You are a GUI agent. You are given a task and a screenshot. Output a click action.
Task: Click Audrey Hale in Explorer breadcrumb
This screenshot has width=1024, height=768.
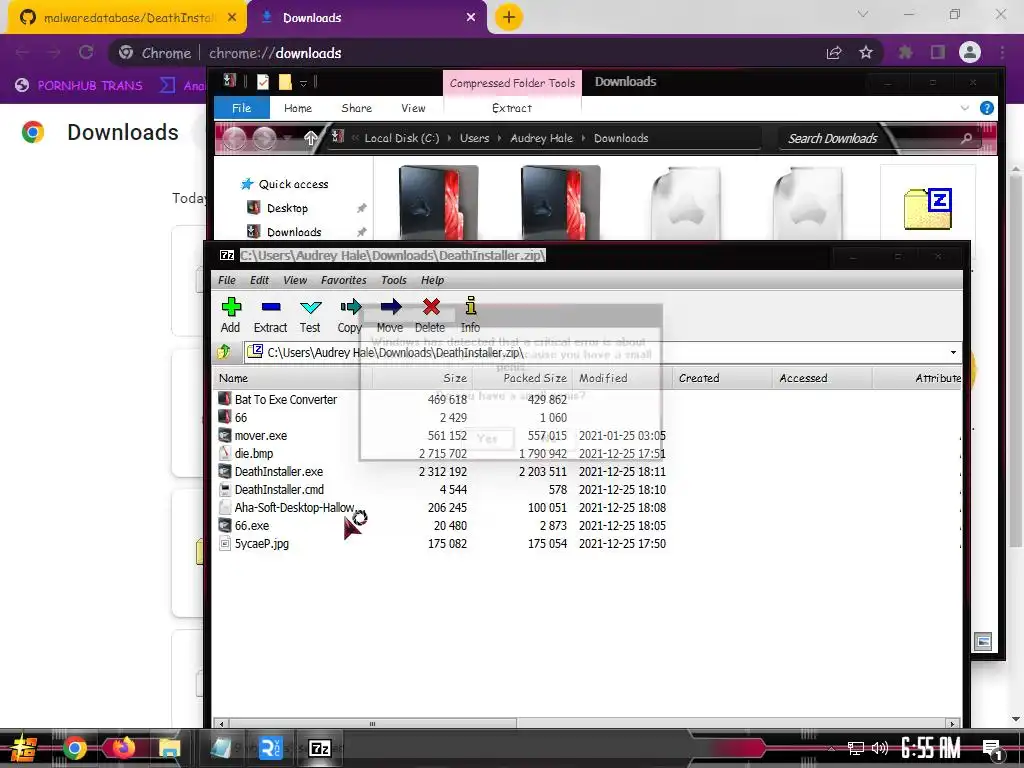tap(541, 138)
